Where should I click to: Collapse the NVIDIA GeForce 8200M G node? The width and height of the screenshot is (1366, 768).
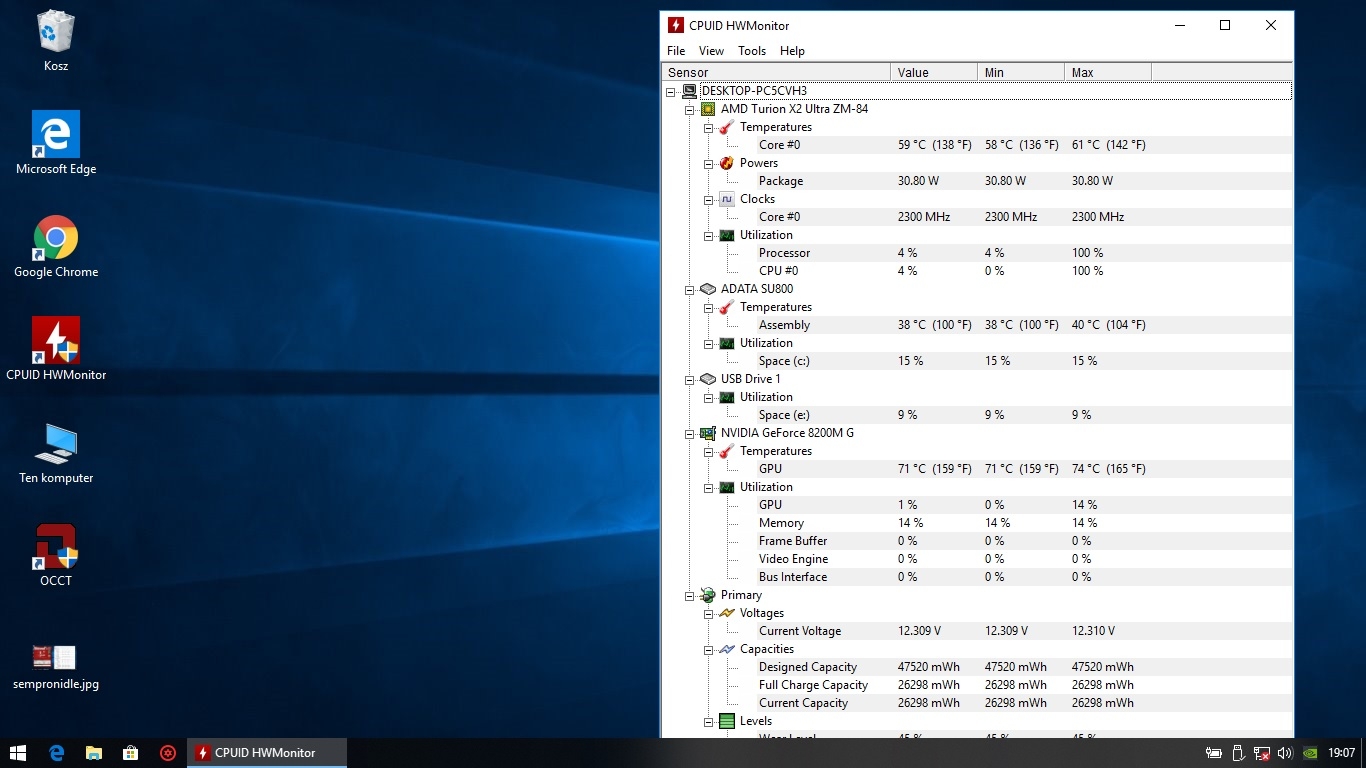(689, 433)
